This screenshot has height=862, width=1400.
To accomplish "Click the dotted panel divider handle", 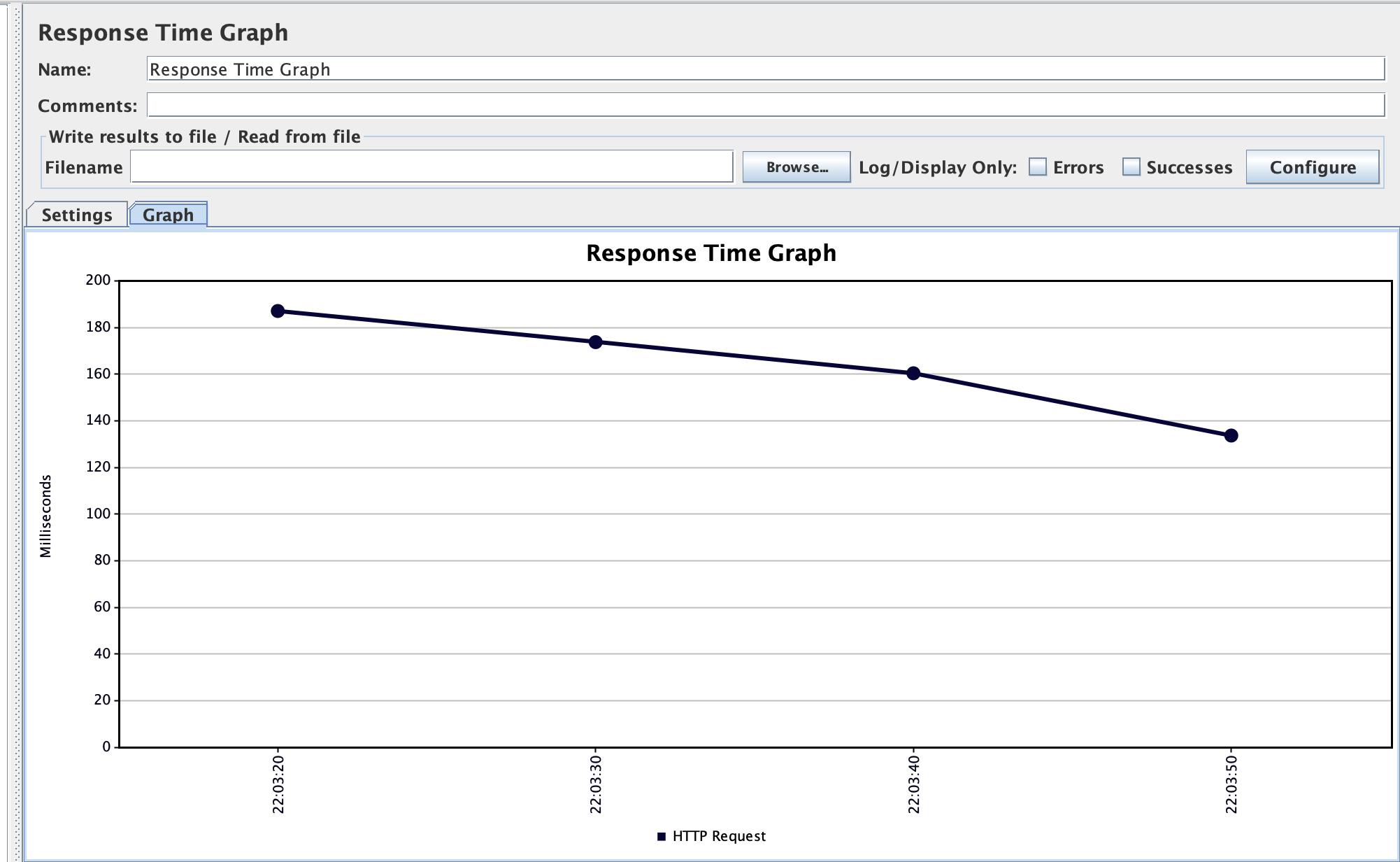I will pos(17,431).
